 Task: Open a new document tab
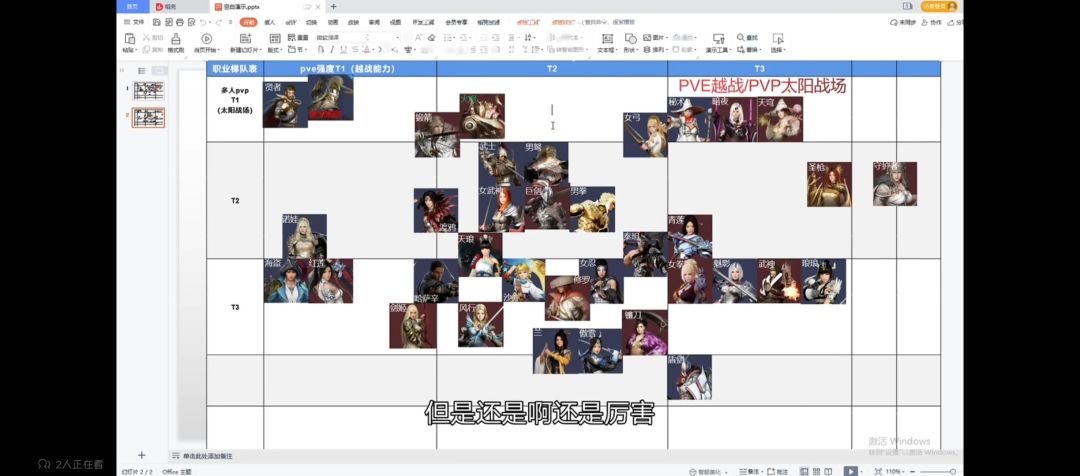pos(333,6)
